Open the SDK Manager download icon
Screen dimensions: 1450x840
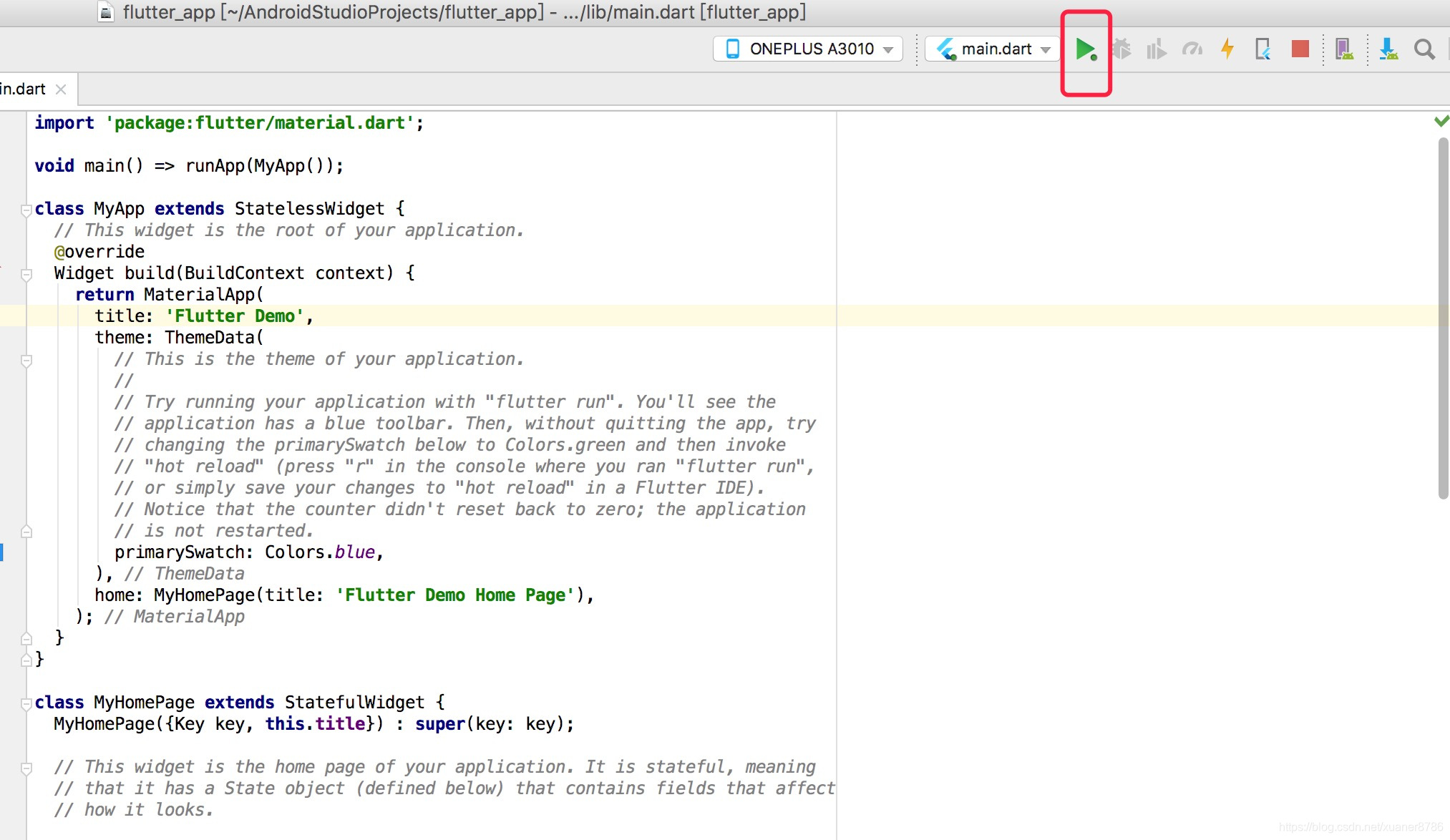coord(1388,49)
